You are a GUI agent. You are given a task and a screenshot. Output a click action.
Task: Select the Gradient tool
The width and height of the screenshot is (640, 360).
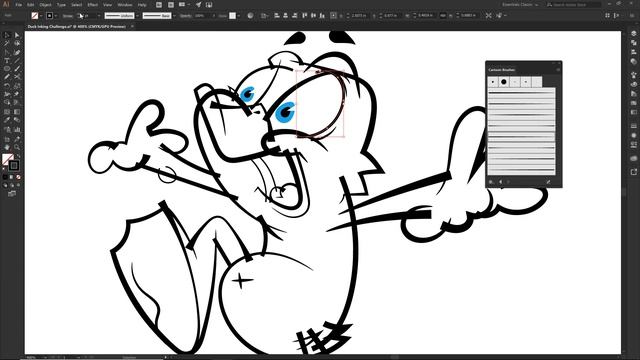pos(17,111)
